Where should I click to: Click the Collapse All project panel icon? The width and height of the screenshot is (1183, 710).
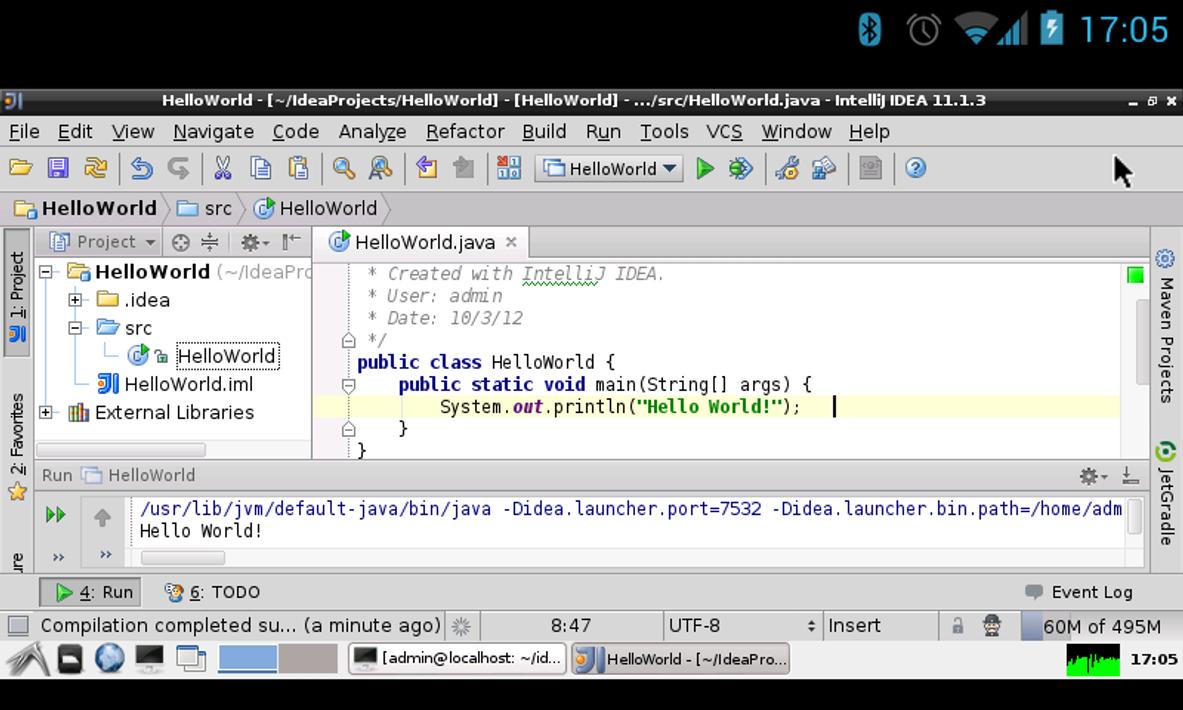tap(210, 242)
